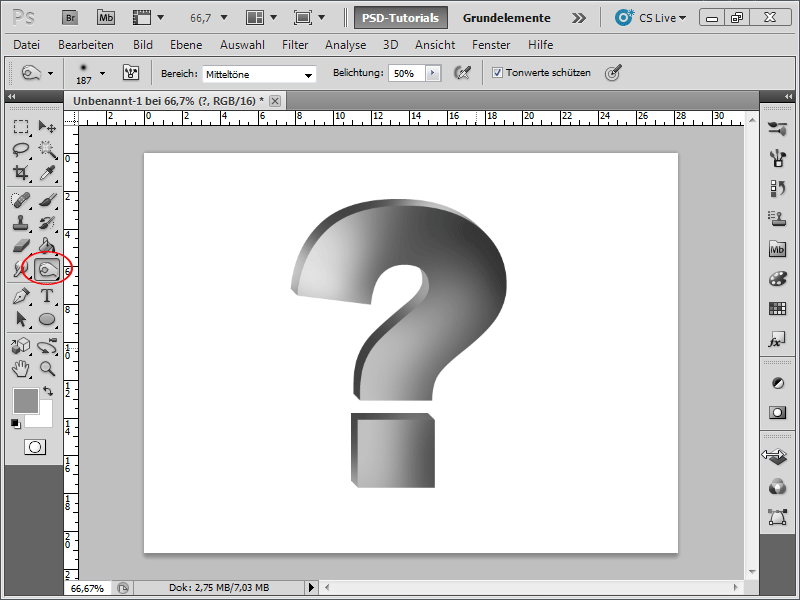Screen dimensions: 800x600
Task: Show more workspaces with double chevron
Action: 579,18
